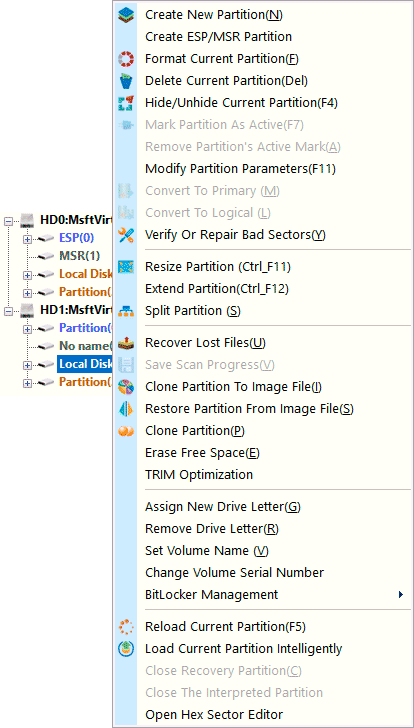Collapse the HD1 disk tree node
This screenshot has width=414, height=728.
point(8,311)
